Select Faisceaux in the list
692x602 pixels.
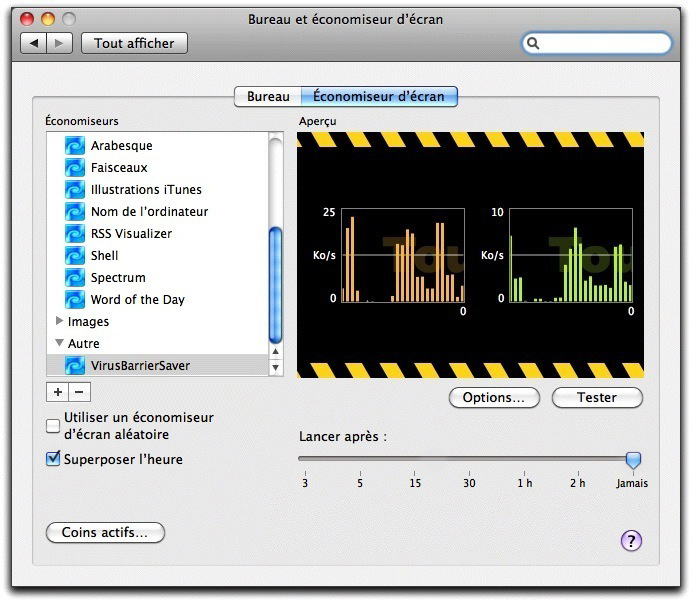(x=119, y=168)
